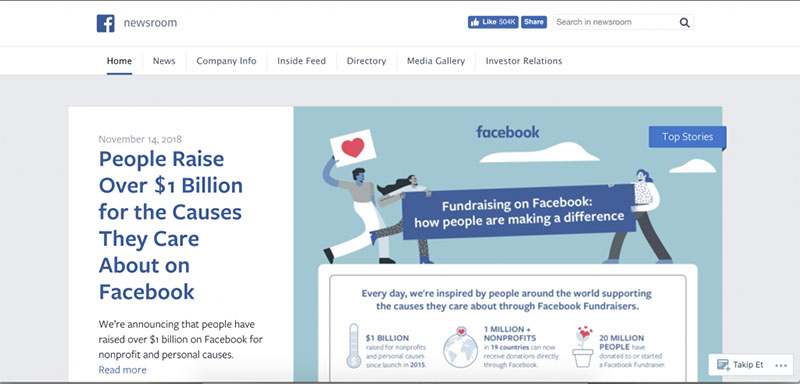This screenshot has height=384, width=800.
Task: Click the thumbs-up Like button
Action: pyautogui.click(x=493, y=22)
